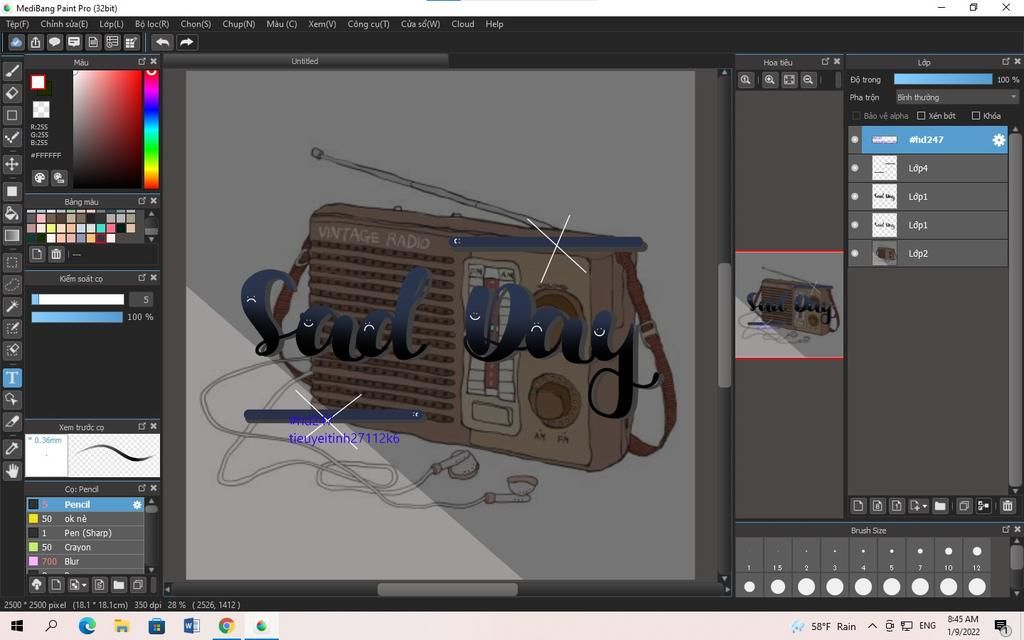1024x640 pixels.
Task: Adjust the Độ trong layer opacity slider
Action: click(942, 80)
